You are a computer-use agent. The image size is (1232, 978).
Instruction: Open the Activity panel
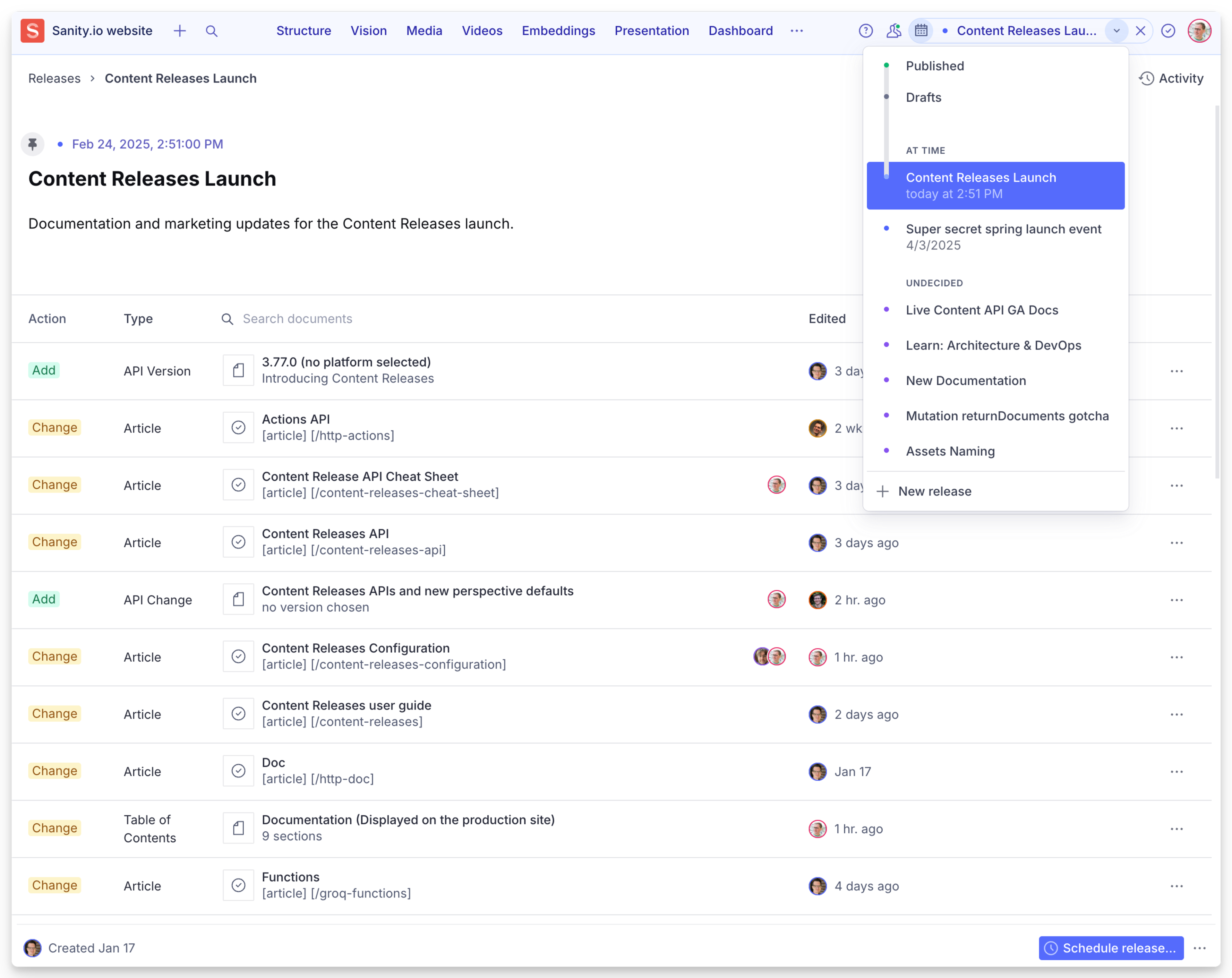point(1171,79)
